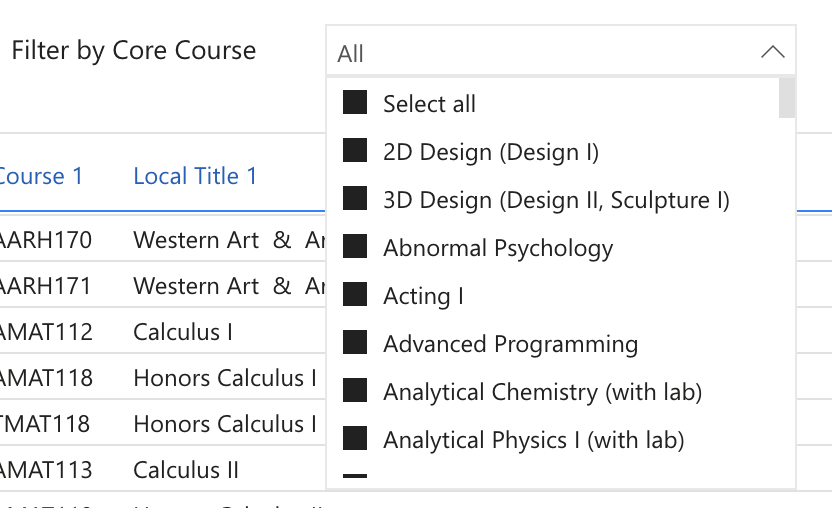Check the Select all checkbox

pos(355,103)
